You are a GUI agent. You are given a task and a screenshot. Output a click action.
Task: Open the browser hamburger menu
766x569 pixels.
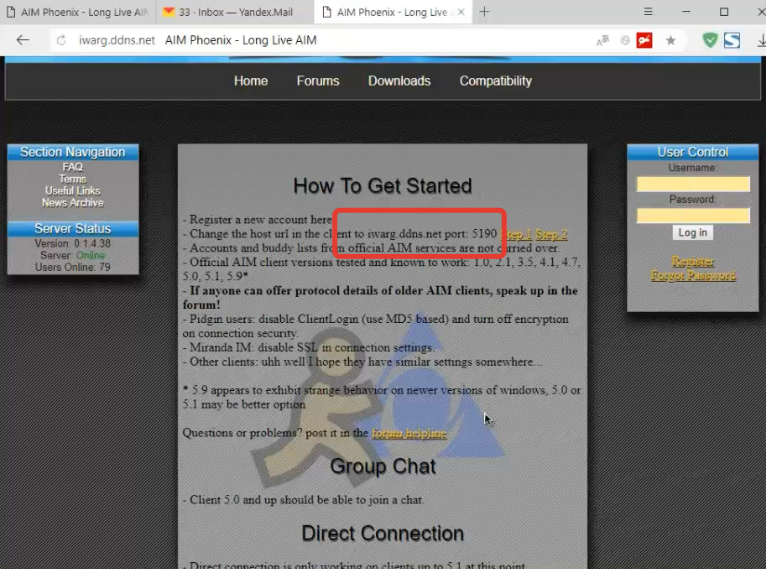point(648,12)
